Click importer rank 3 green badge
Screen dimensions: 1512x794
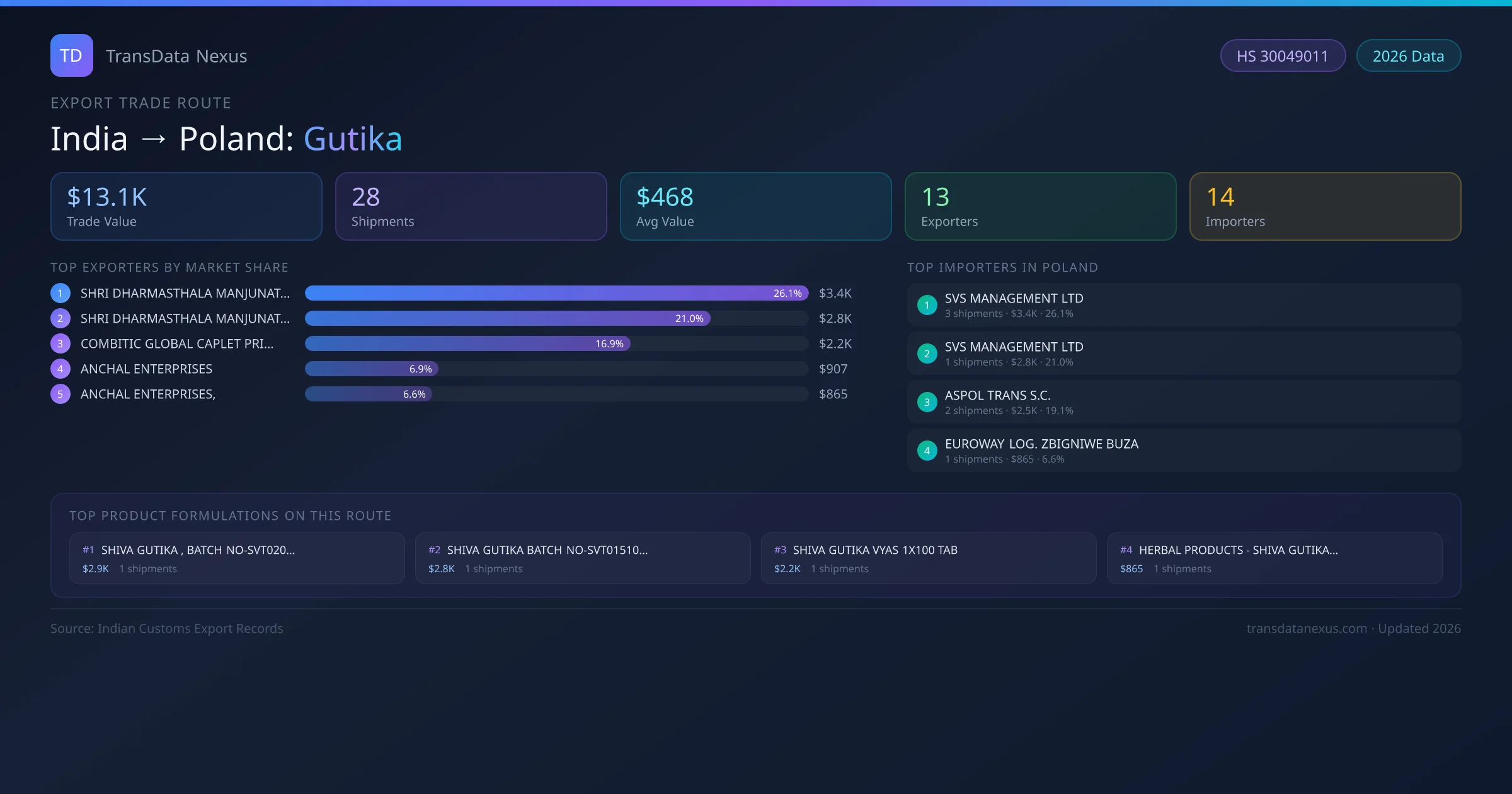[927, 402]
